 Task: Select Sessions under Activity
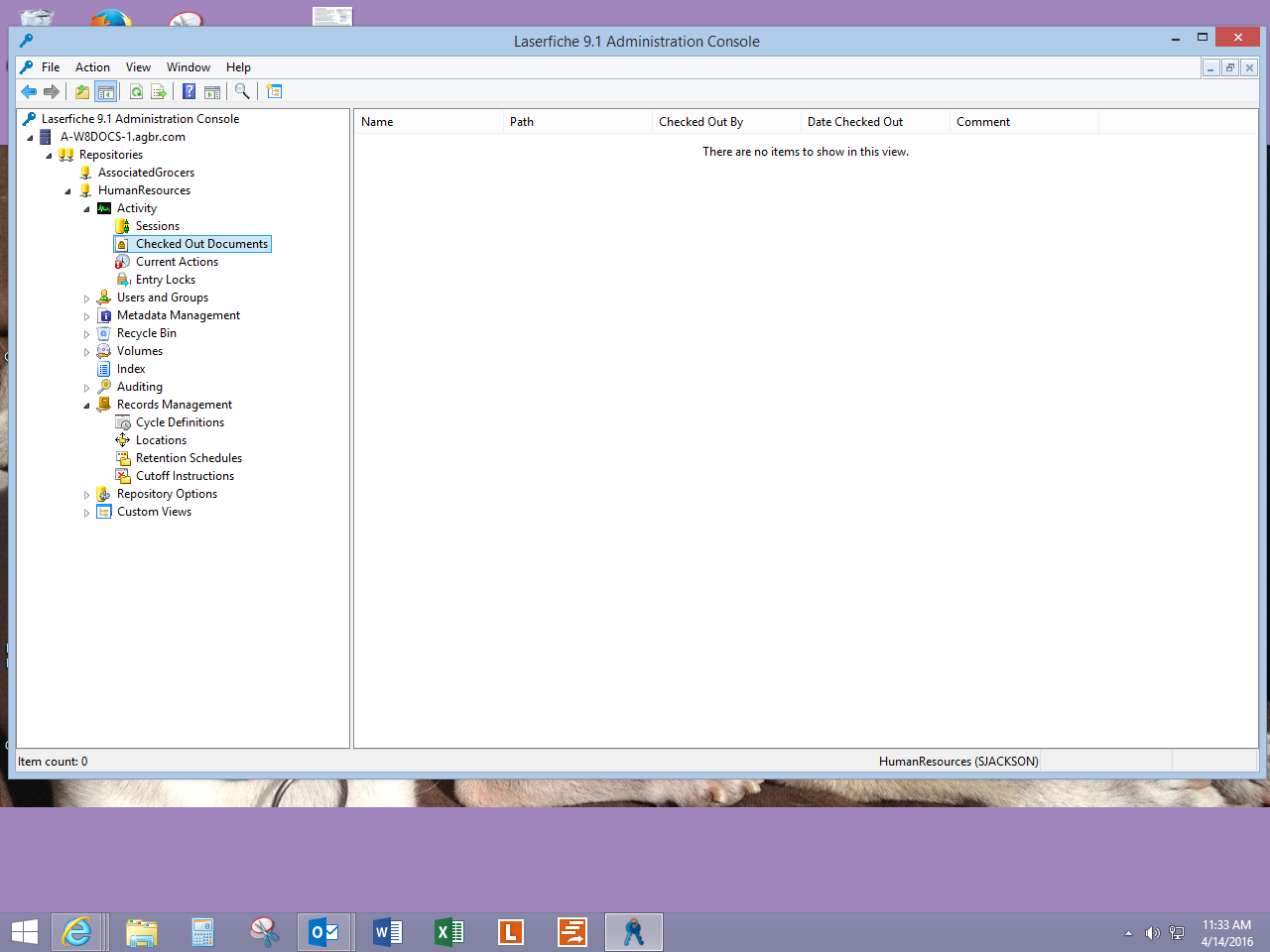coord(157,226)
